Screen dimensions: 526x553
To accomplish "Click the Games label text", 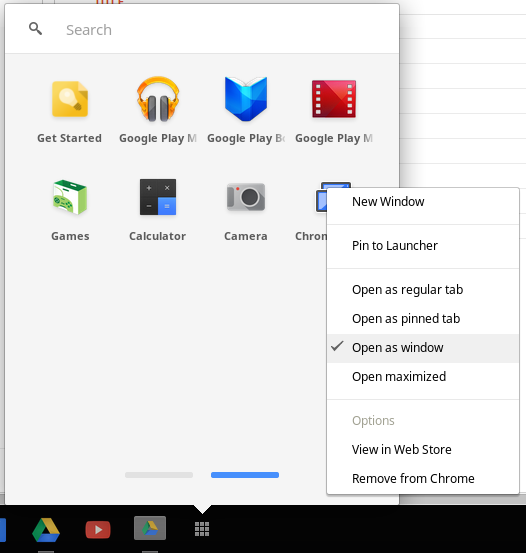I will (70, 236).
